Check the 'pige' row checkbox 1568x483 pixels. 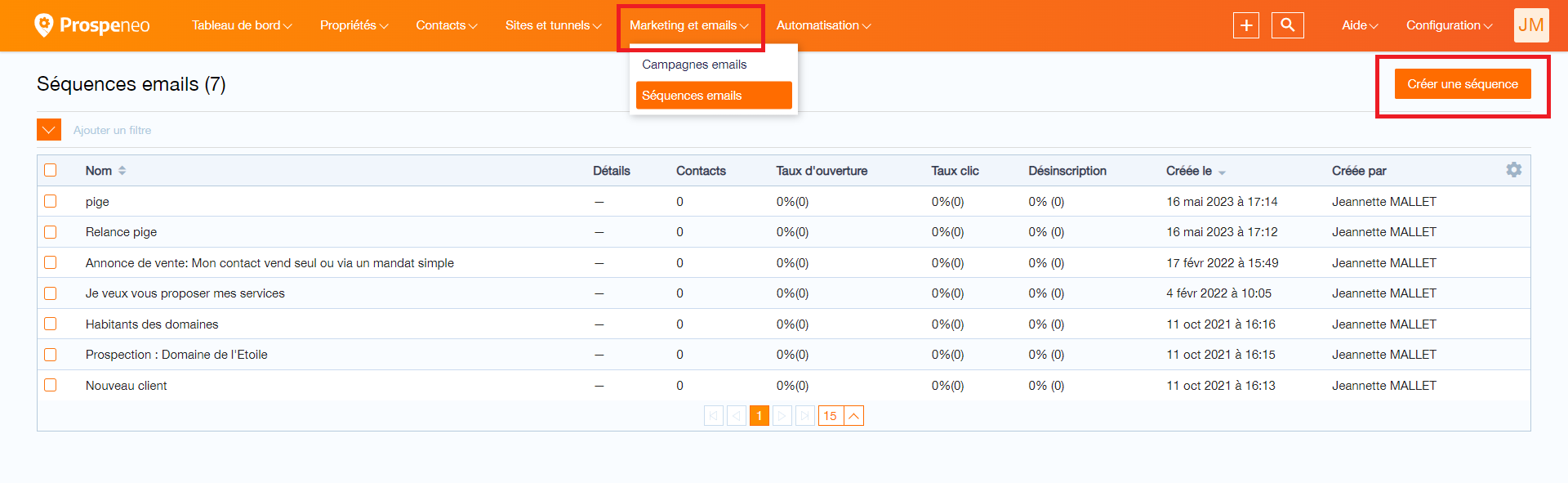click(x=51, y=201)
